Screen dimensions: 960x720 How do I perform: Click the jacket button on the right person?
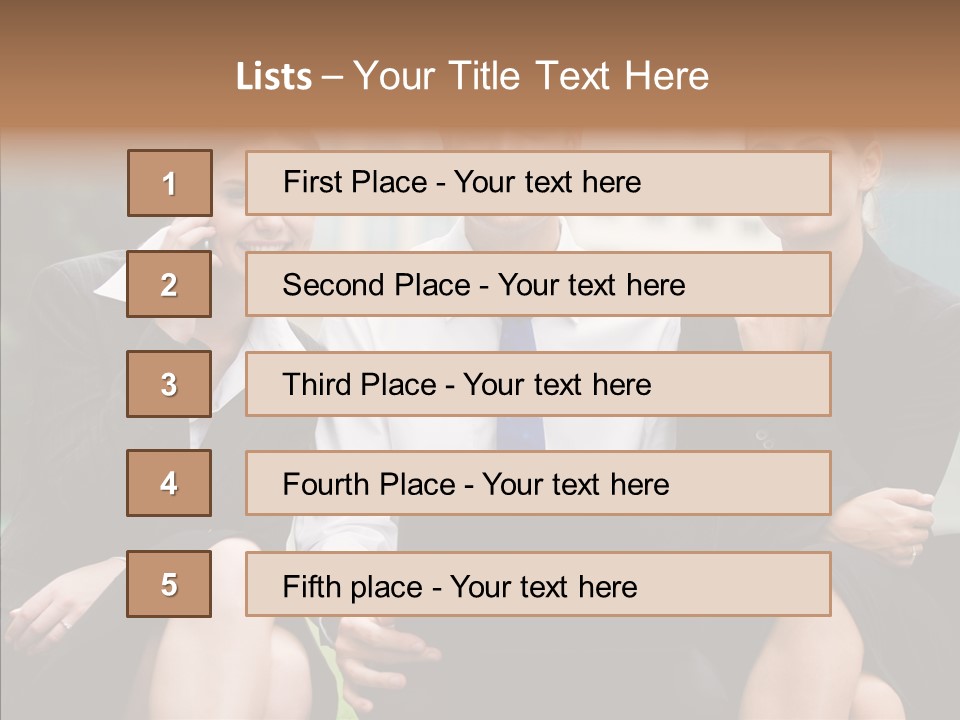[765, 436]
